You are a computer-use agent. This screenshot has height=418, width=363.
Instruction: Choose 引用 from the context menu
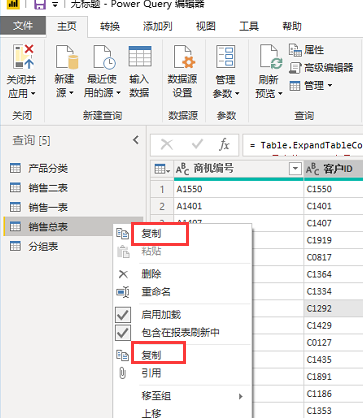(151, 373)
